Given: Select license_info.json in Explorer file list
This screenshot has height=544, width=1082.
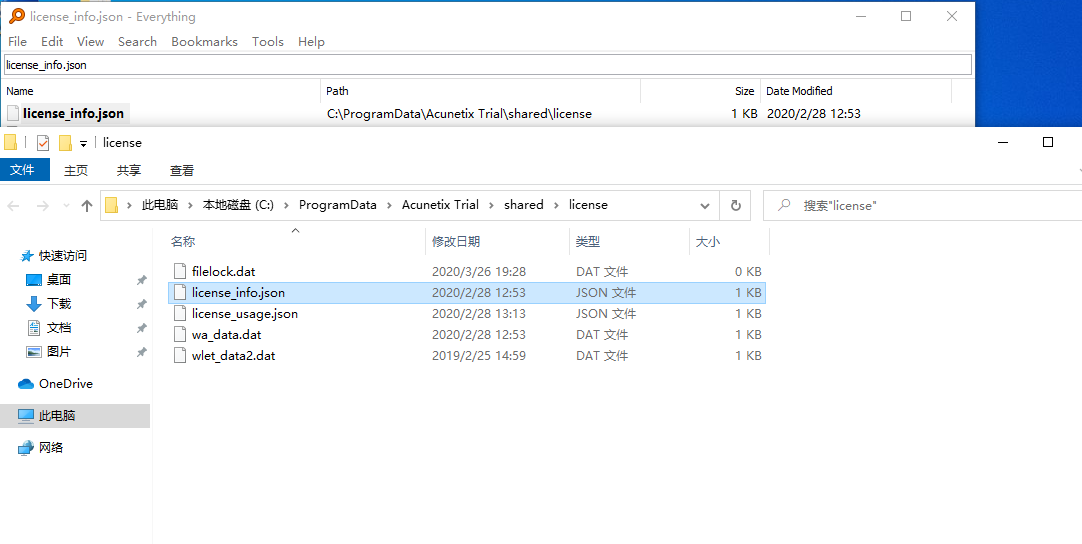Looking at the screenshot, I should point(238,293).
